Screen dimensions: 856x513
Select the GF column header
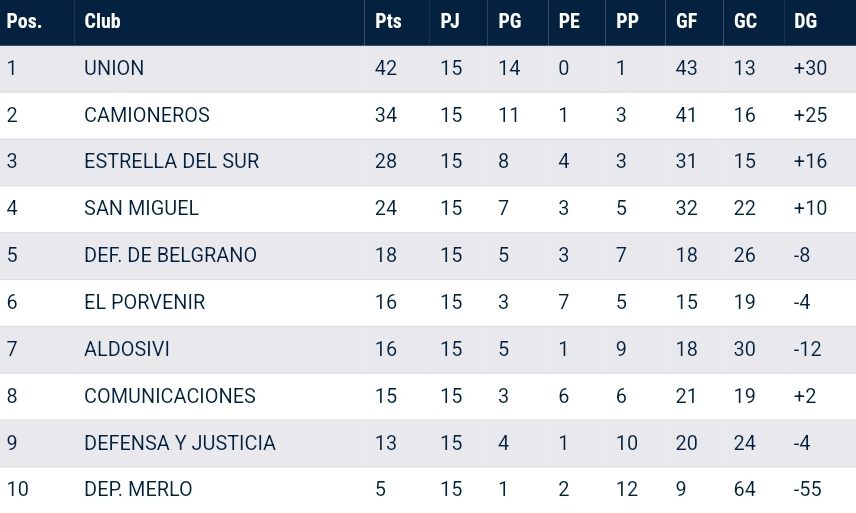pos(686,21)
